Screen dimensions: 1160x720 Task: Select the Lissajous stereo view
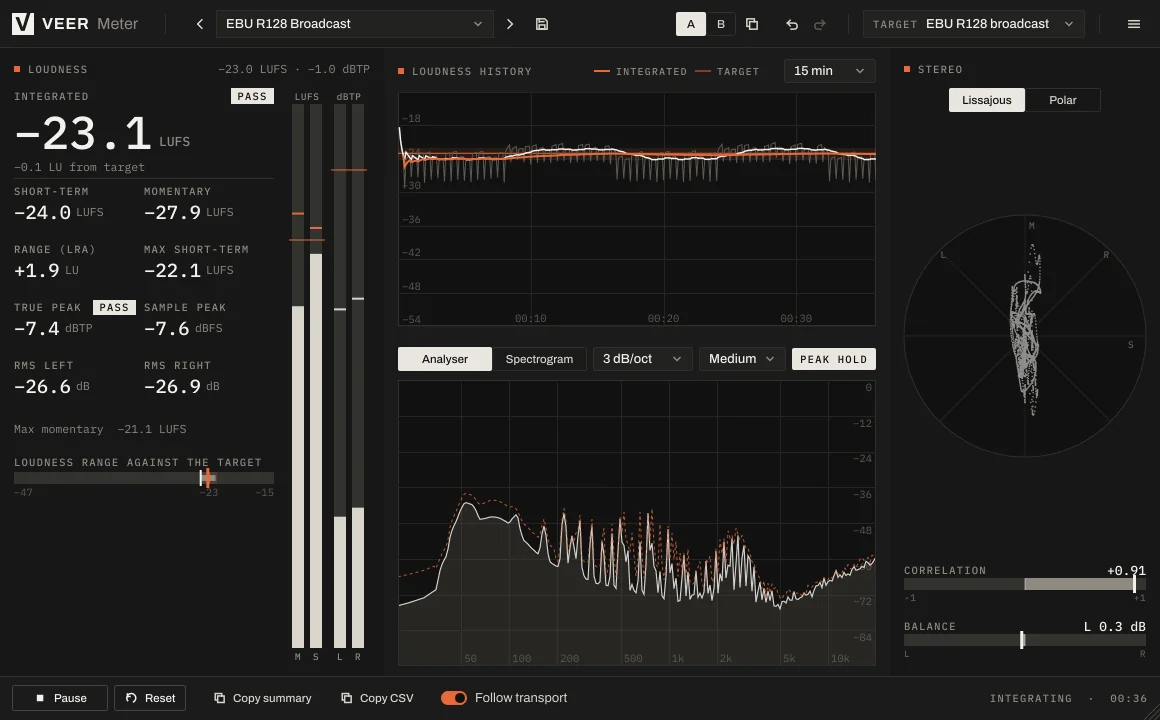pyautogui.click(x=987, y=100)
